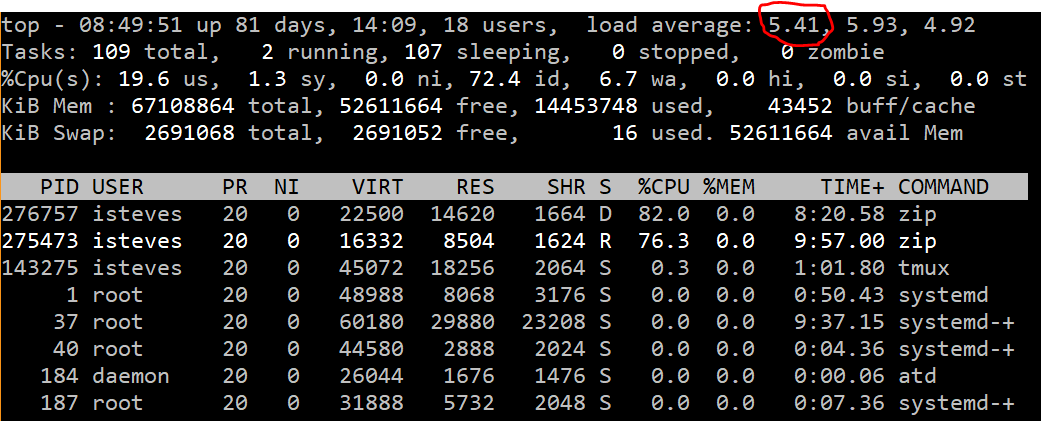Click buff/cache value 43452

pyautogui.click(x=800, y=106)
